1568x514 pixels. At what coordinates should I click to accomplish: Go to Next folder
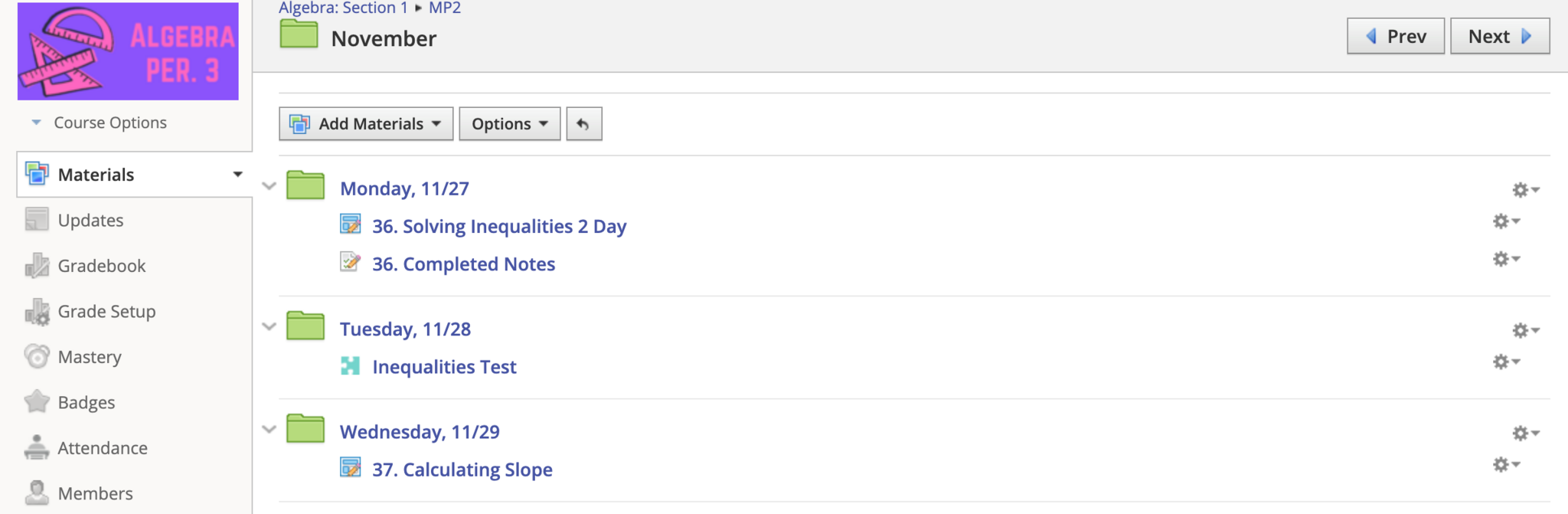(1499, 37)
